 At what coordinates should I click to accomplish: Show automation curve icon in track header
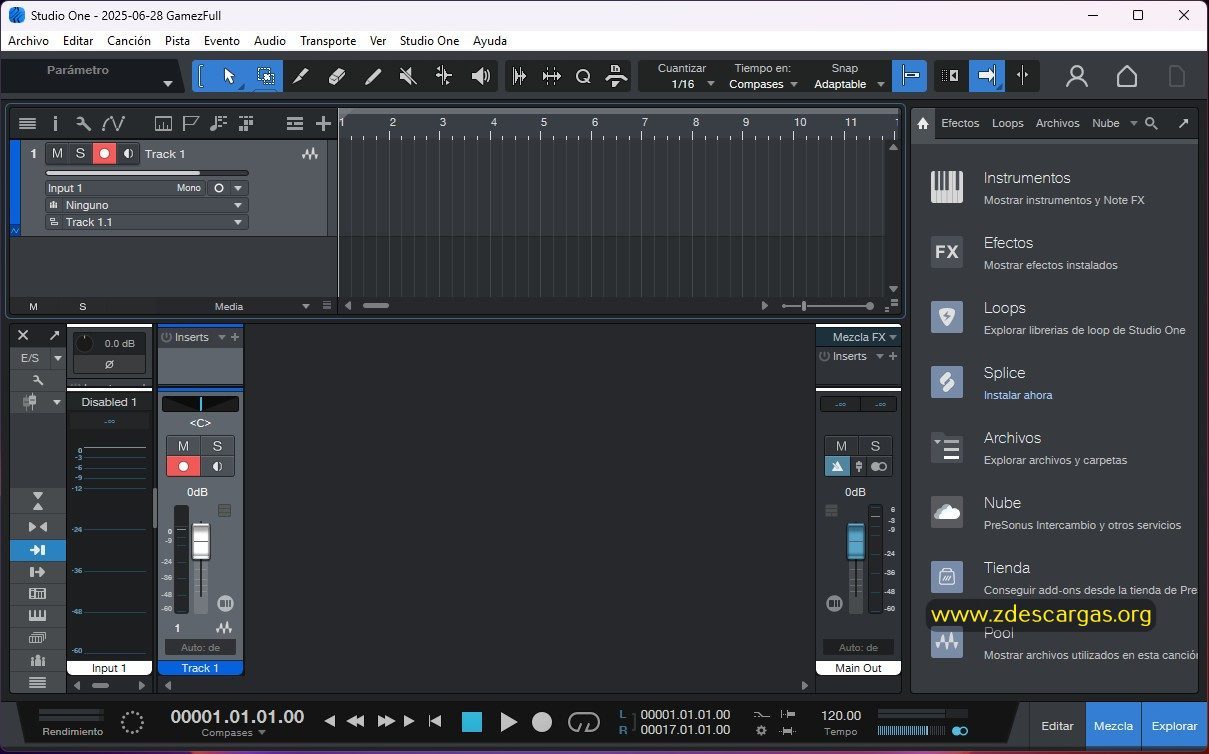coord(113,123)
